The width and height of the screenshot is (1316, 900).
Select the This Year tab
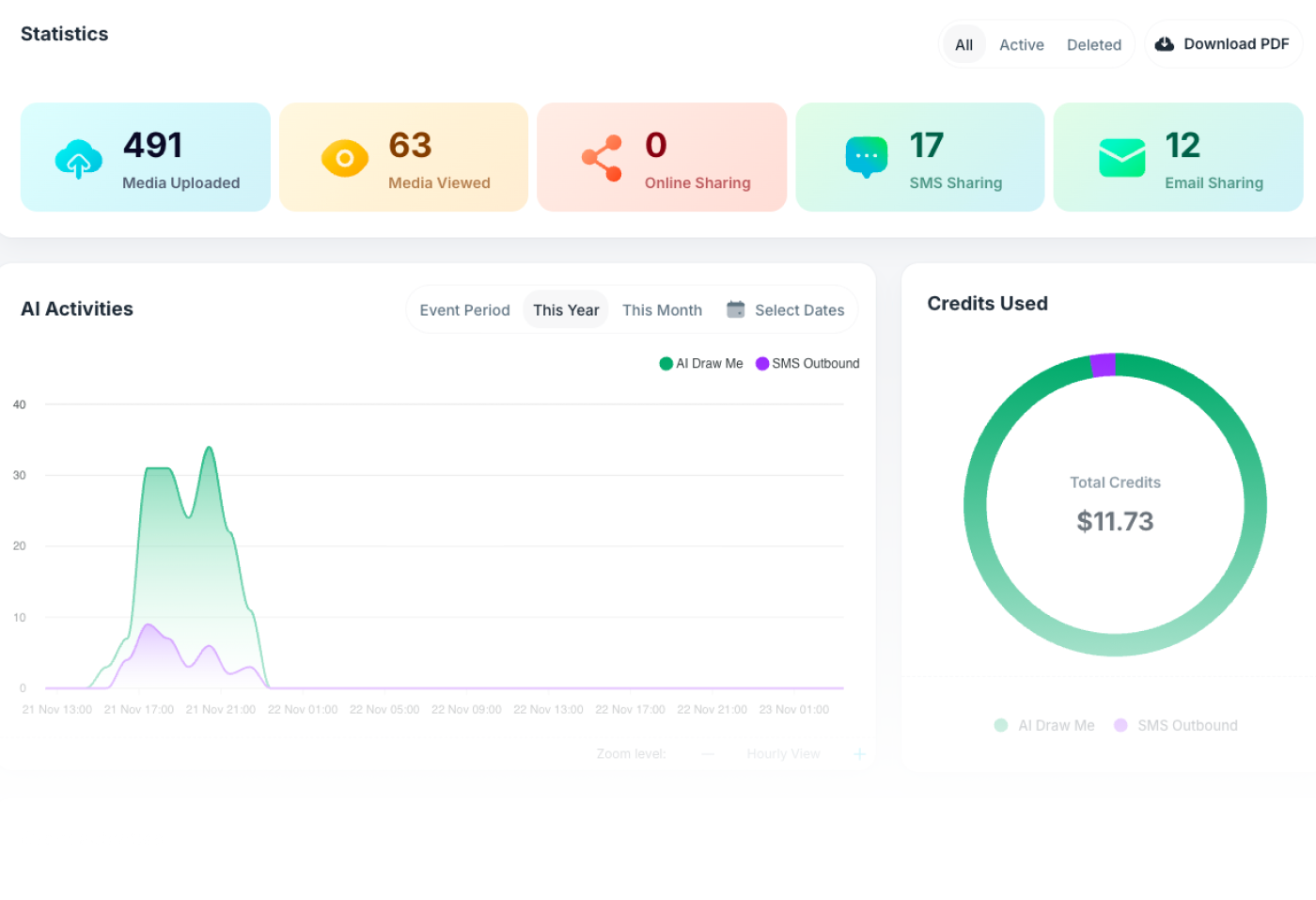click(x=565, y=309)
